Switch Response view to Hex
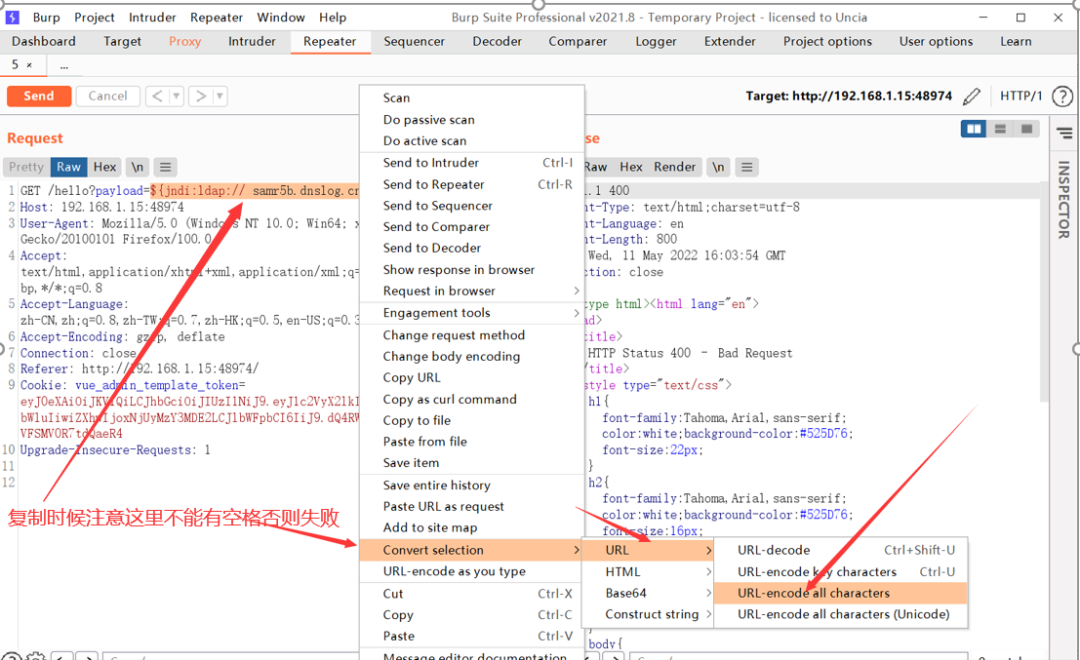This screenshot has height=660, width=1080. (x=631, y=167)
